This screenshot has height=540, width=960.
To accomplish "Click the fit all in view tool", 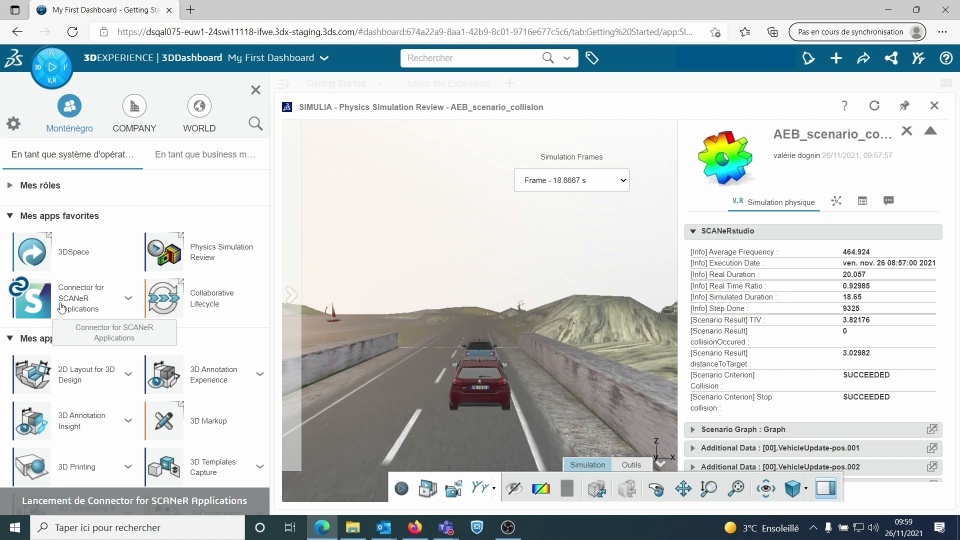I will pyautogui.click(x=737, y=489).
